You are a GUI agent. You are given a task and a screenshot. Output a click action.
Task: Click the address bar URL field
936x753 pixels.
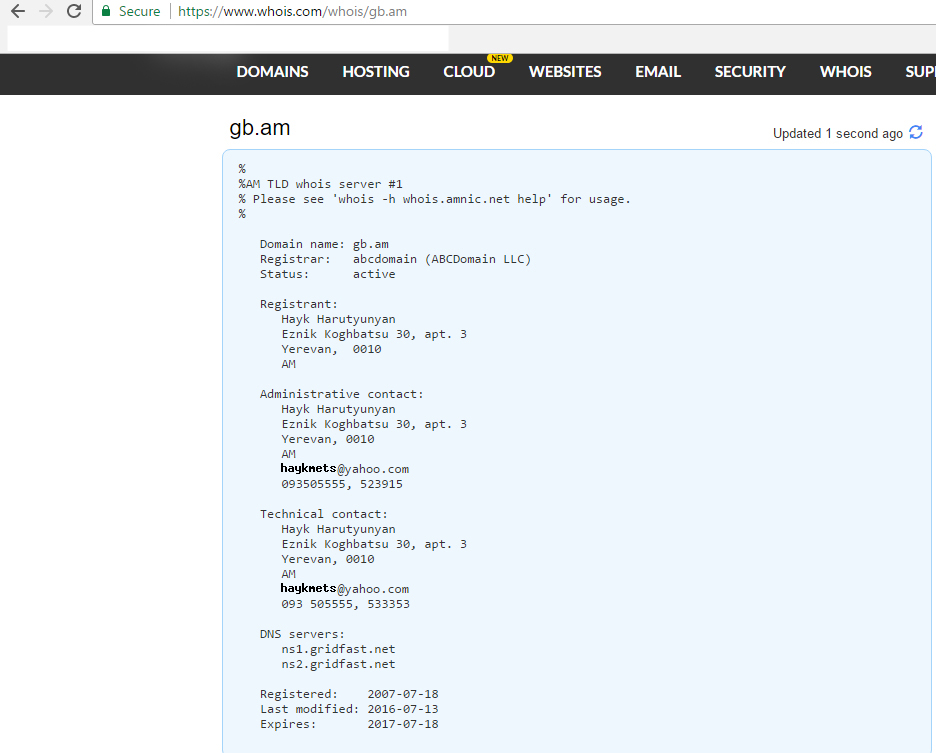click(513, 11)
